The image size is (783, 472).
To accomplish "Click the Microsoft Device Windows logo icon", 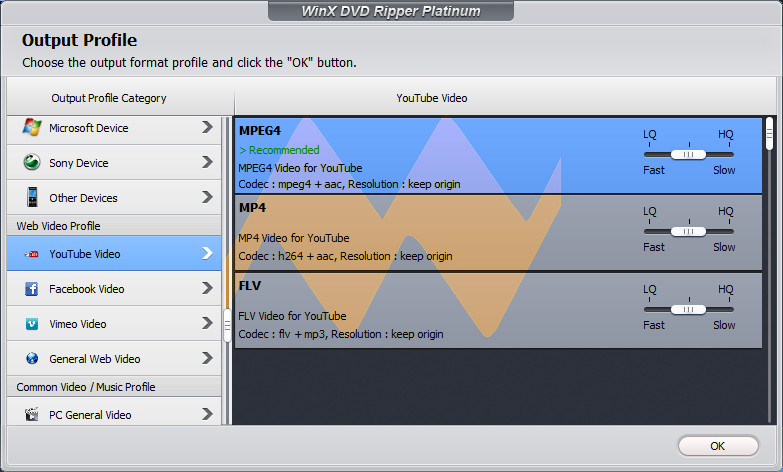I will pyautogui.click(x=32, y=127).
